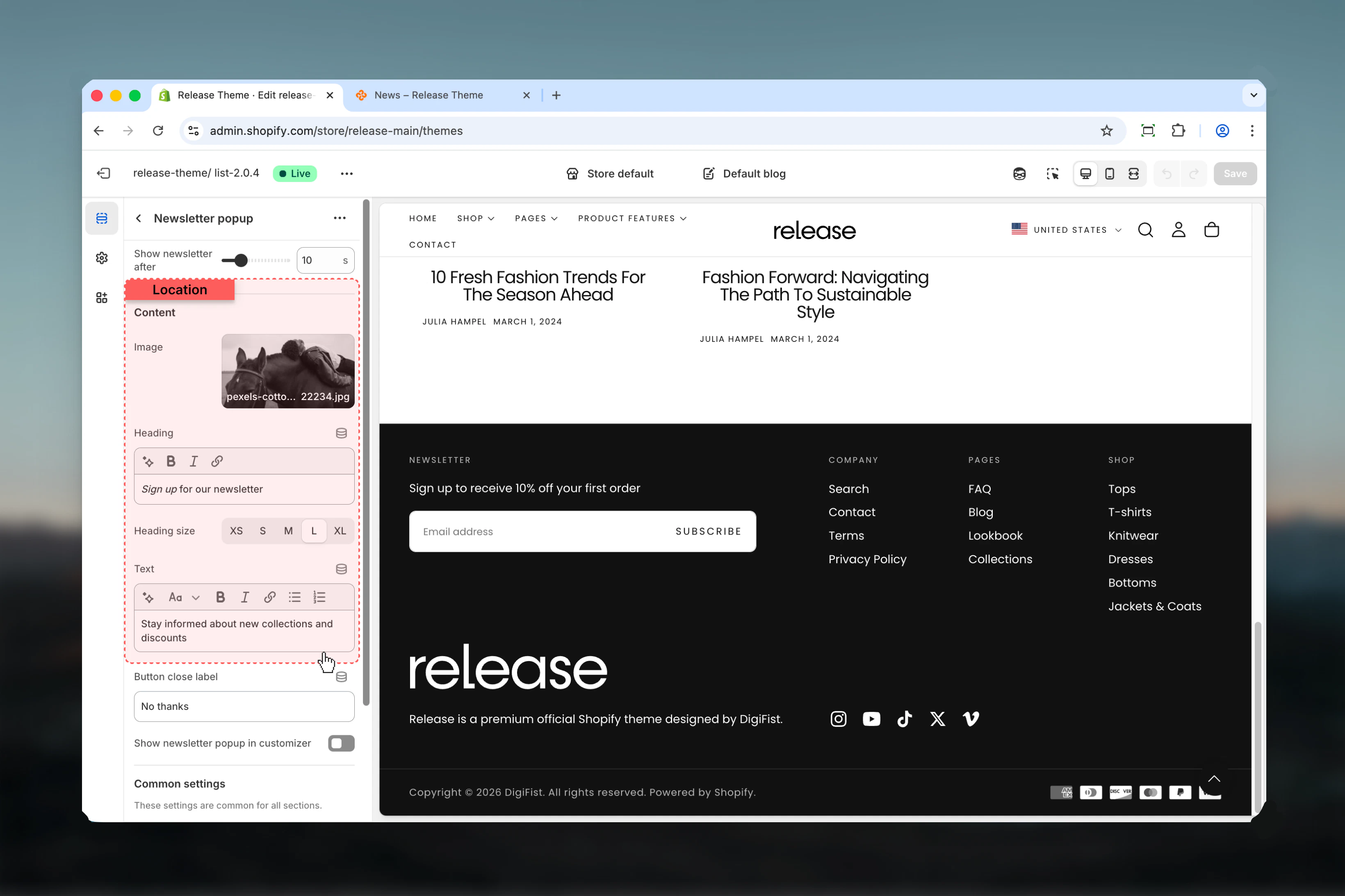Image resolution: width=1345 pixels, height=896 pixels.
Task: Insert bulleted list in Text editor
Action: coord(294,598)
